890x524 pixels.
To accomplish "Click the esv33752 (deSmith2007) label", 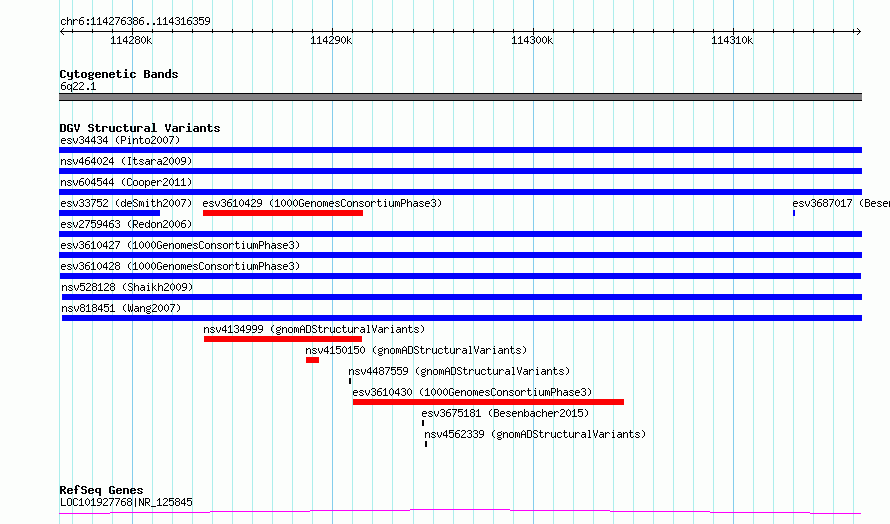I will (126, 203).
